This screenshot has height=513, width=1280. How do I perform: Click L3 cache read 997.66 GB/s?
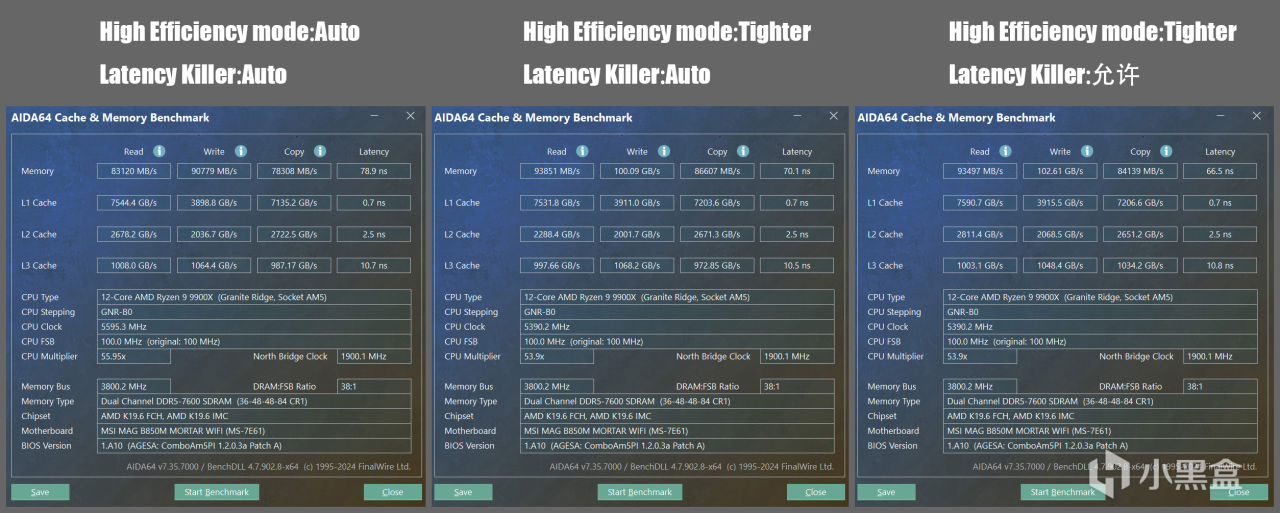(557, 266)
